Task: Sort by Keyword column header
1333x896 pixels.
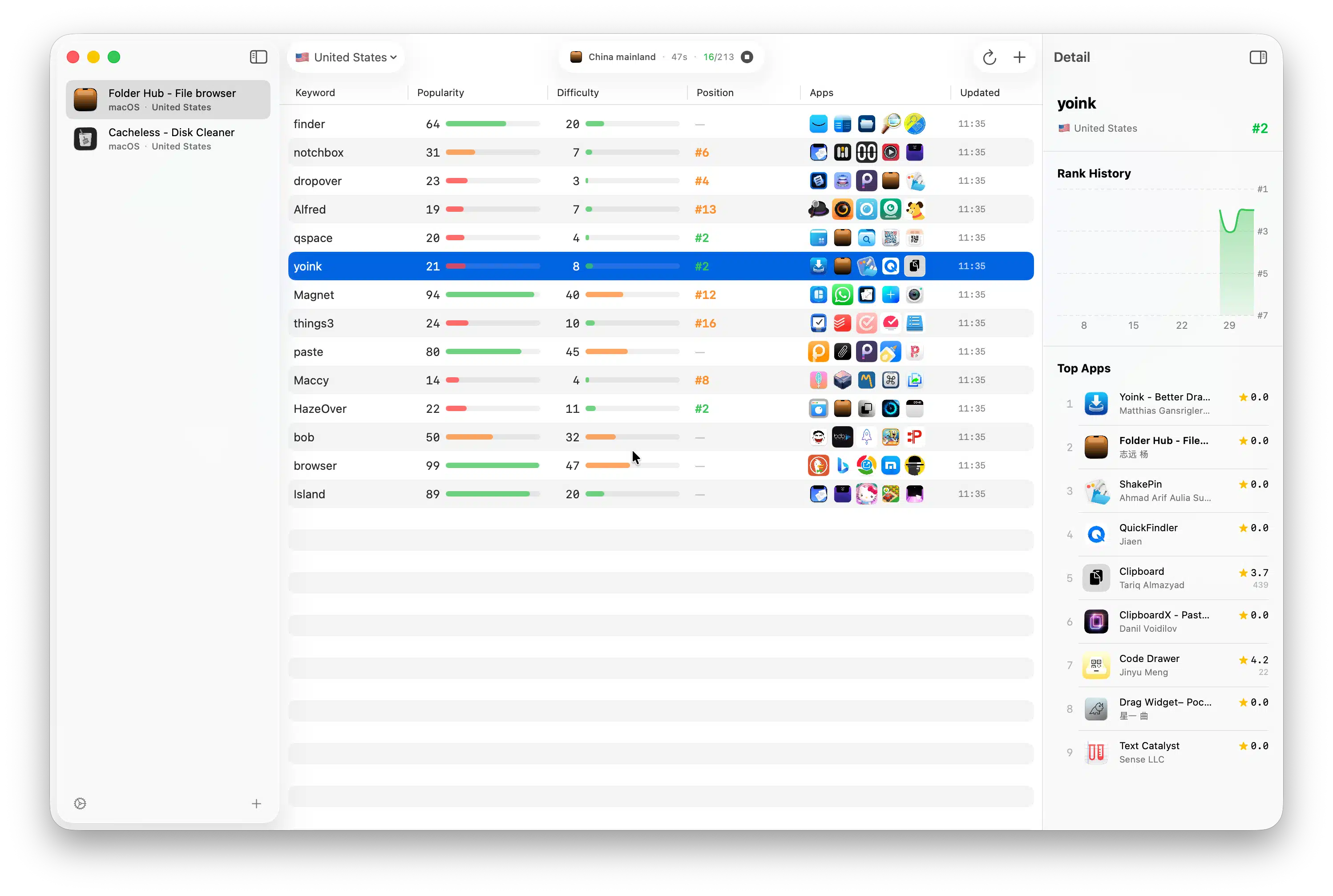Action: point(315,93)
